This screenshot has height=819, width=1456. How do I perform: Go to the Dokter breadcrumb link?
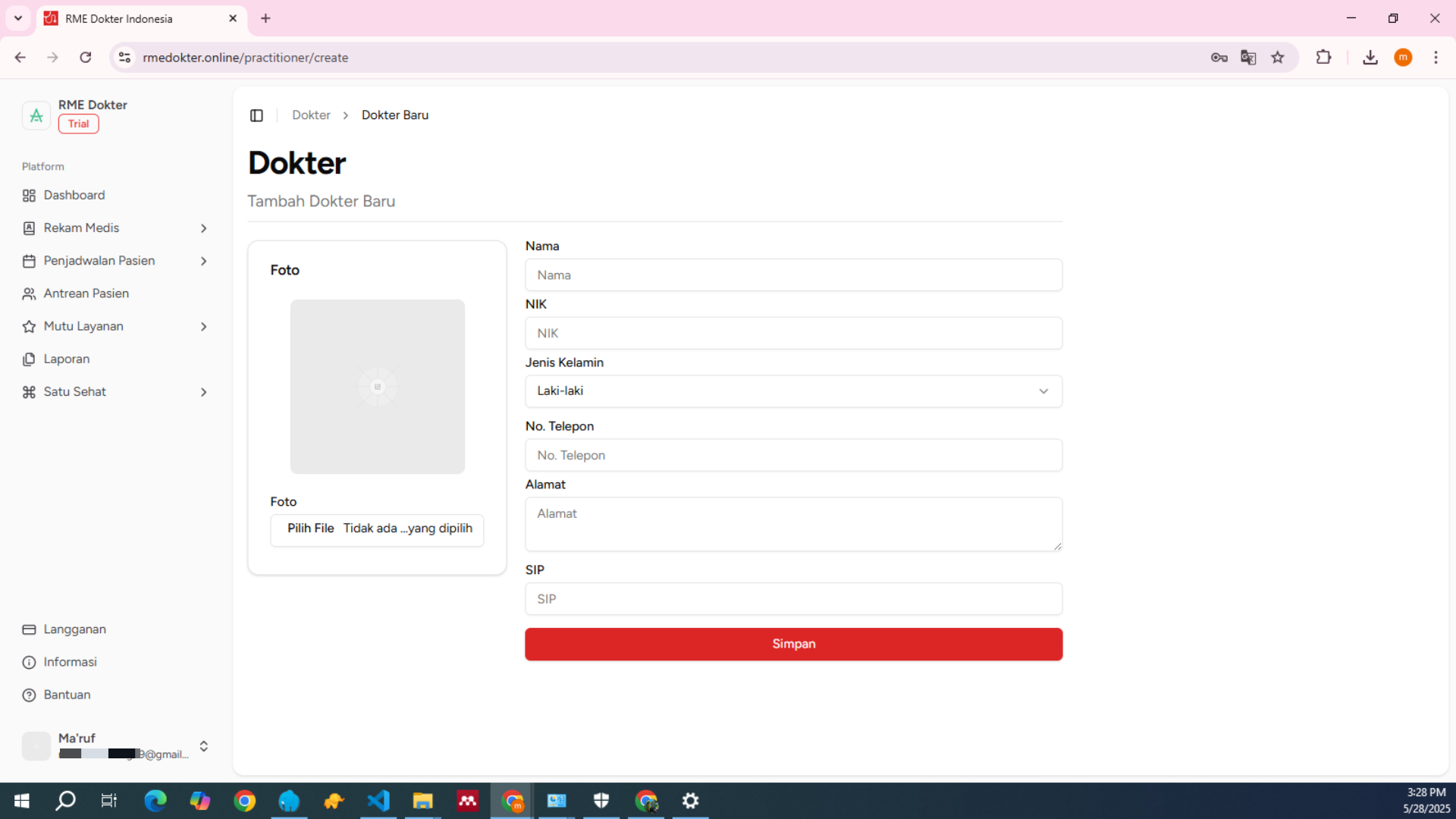(x=311, y=115)
